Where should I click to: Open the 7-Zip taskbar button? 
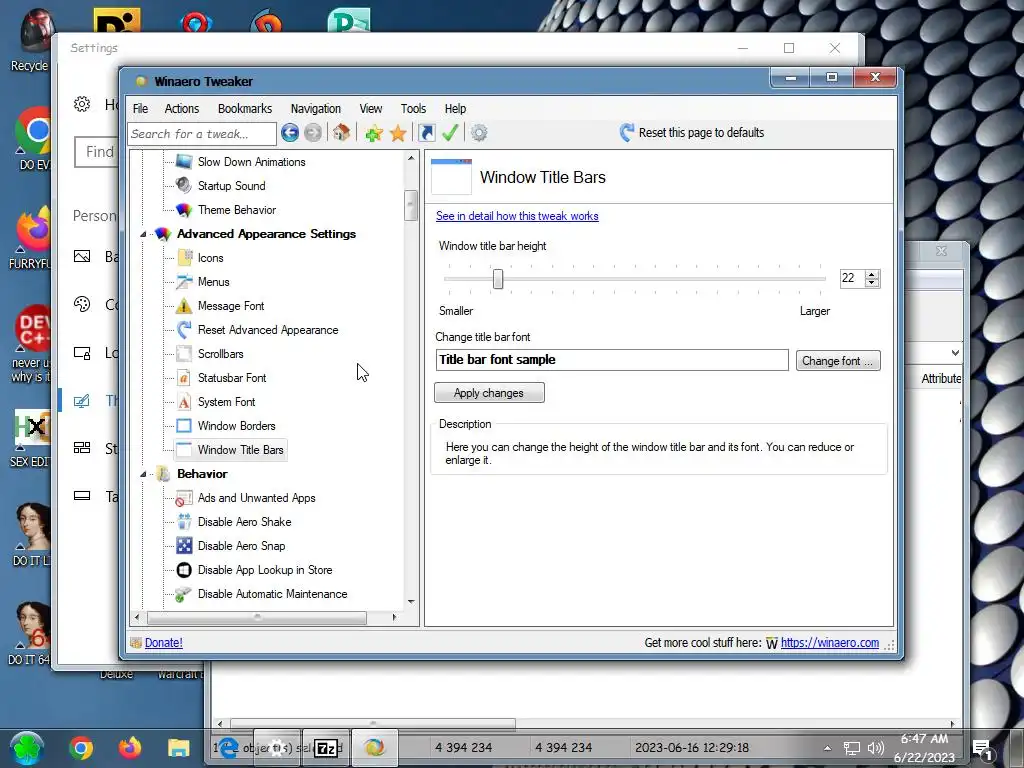coord(327,748)
